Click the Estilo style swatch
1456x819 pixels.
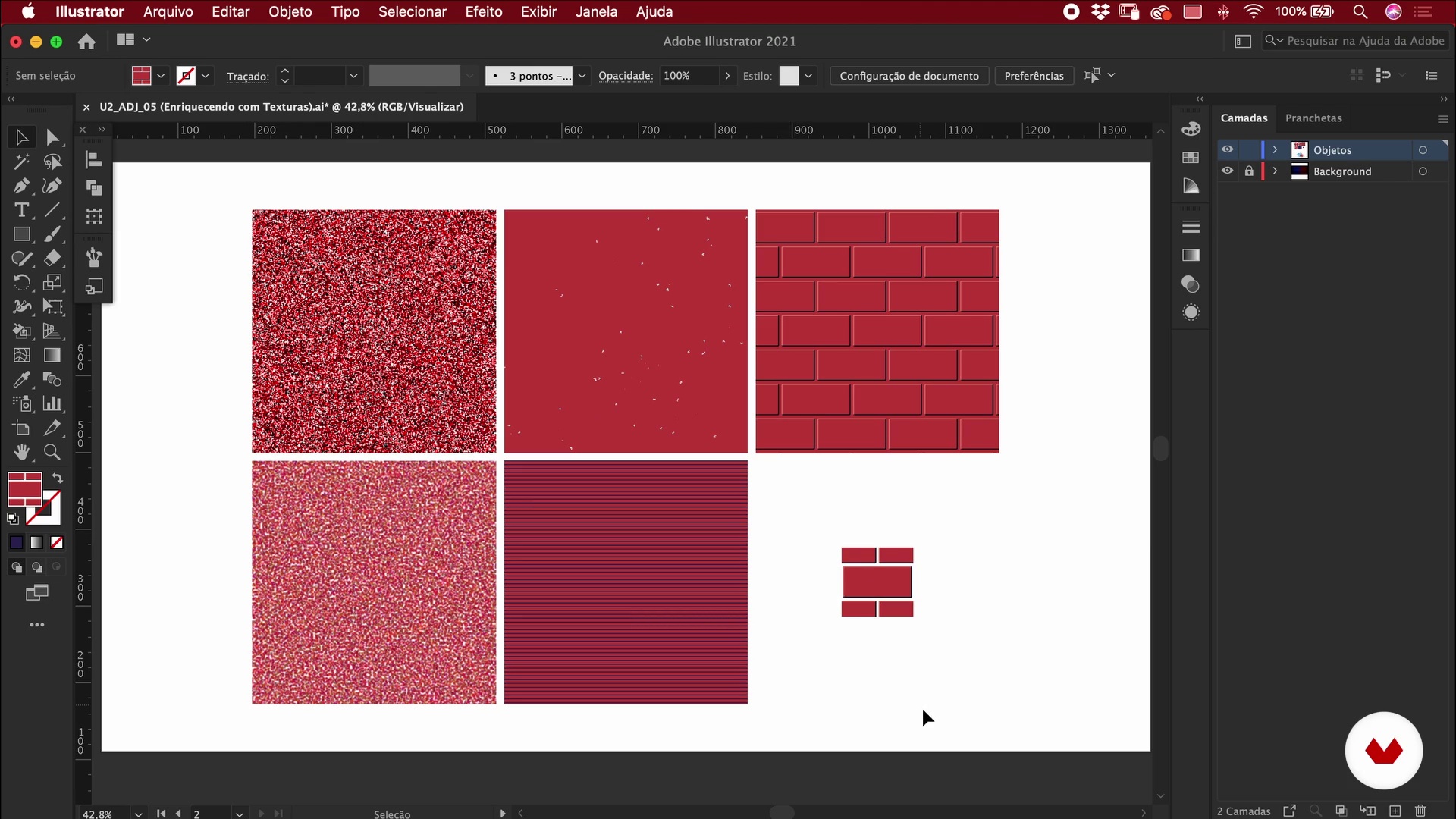789,76
